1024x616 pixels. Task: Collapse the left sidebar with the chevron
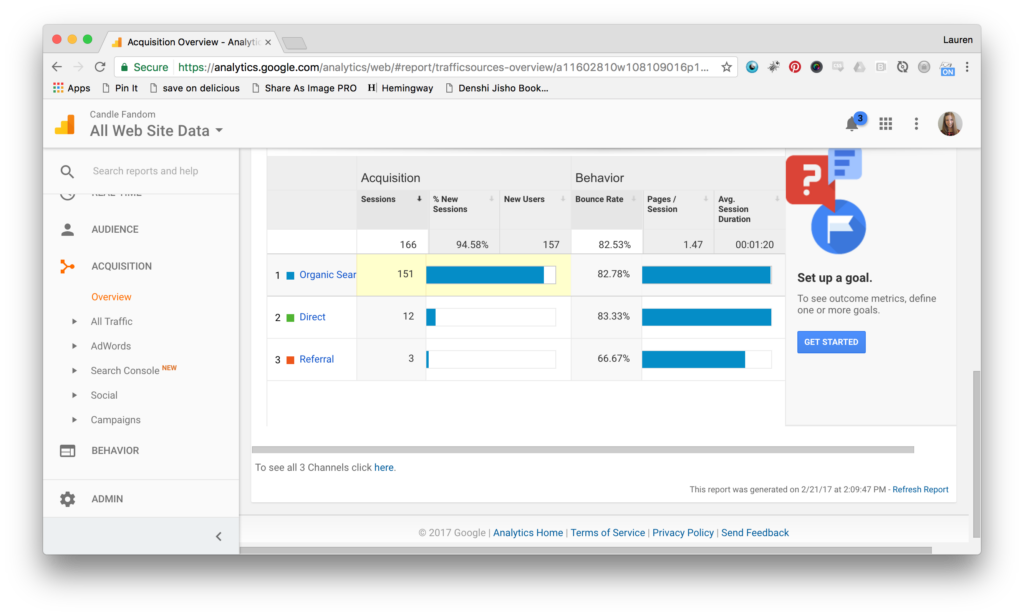click(x=219, y=536)
